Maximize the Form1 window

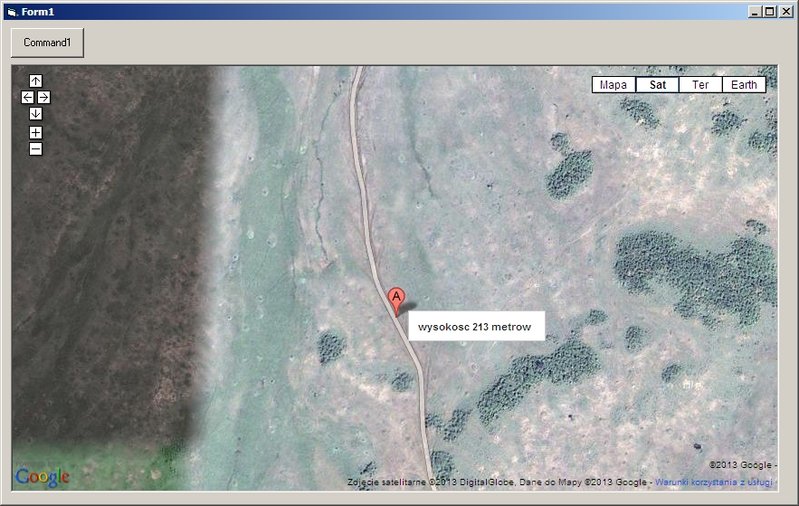pos(769,12)
